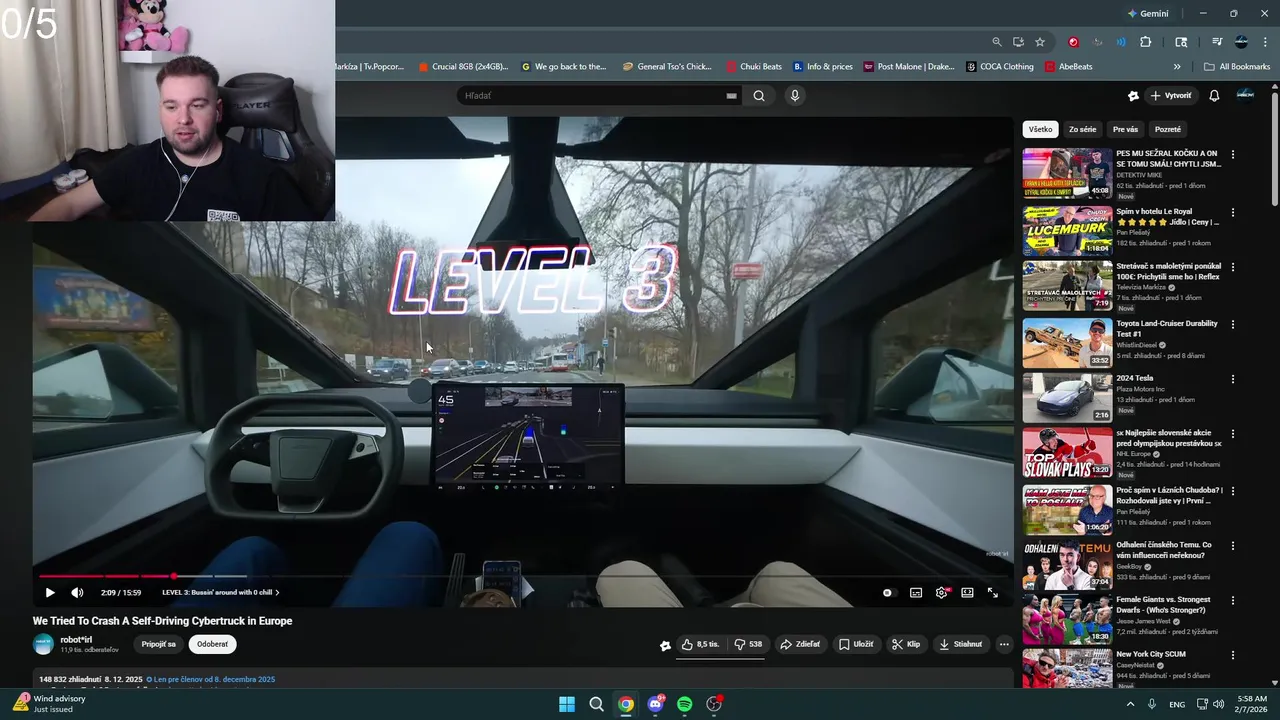The width and height of the screenshot is (1280, 720).
Task: Mute the video with the speaker icon
Action: point(77,593)
